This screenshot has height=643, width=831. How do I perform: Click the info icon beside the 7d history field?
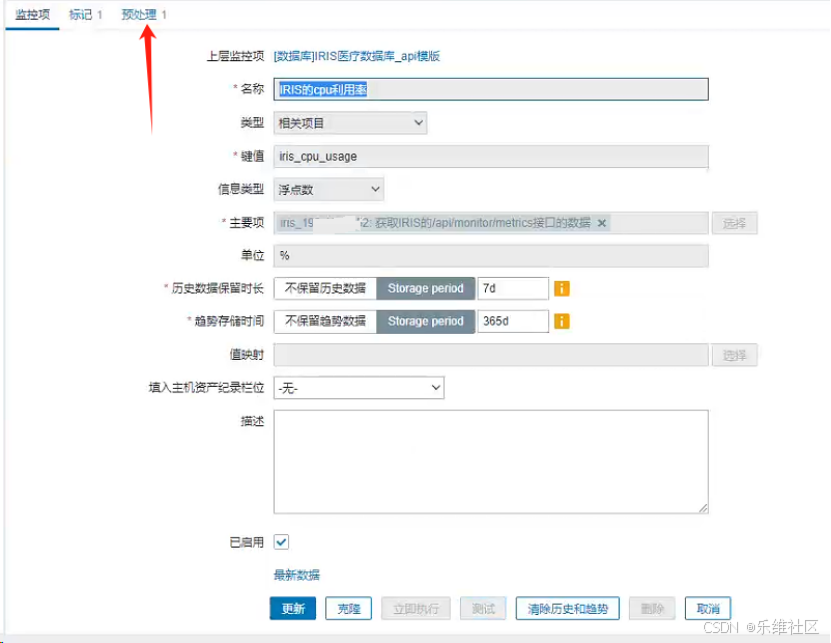(x=561, y=288)
